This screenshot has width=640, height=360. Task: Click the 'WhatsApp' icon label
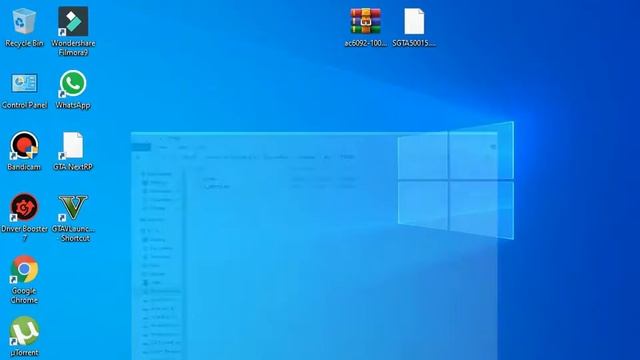(x=73, y=105)
